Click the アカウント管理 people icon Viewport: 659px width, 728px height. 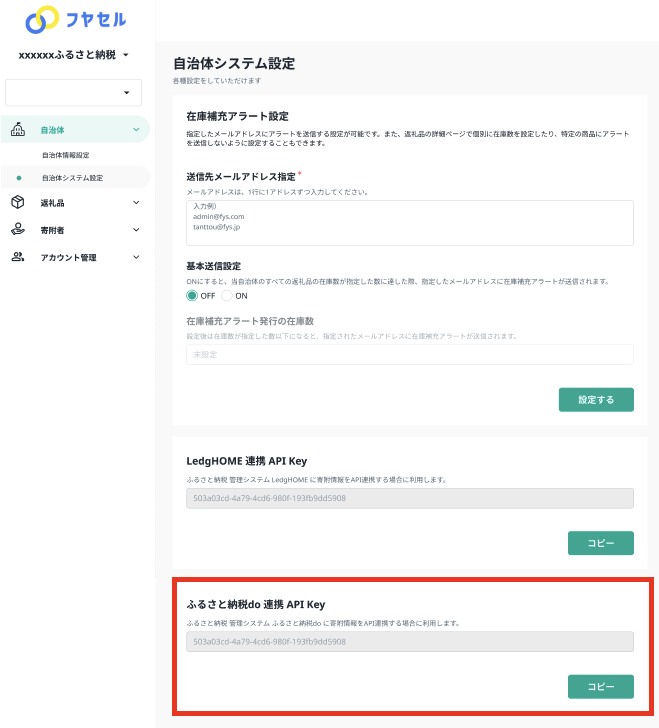(18, 257)
